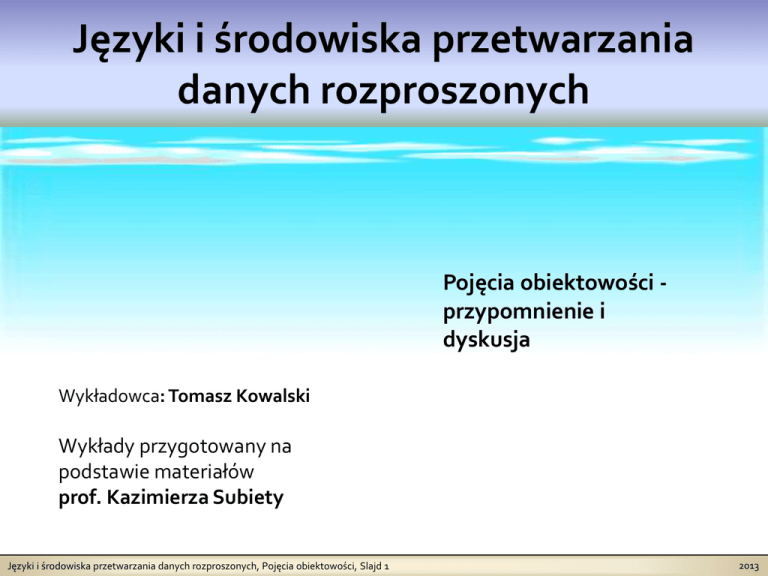768x576 pixels.
Task: Click "Pojęcia obiektowości" in the footer
Action: 307,567
